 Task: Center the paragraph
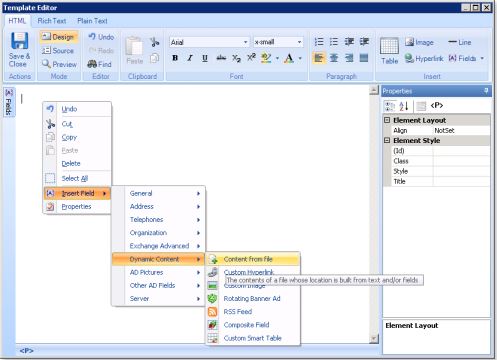tap(334, 58)
